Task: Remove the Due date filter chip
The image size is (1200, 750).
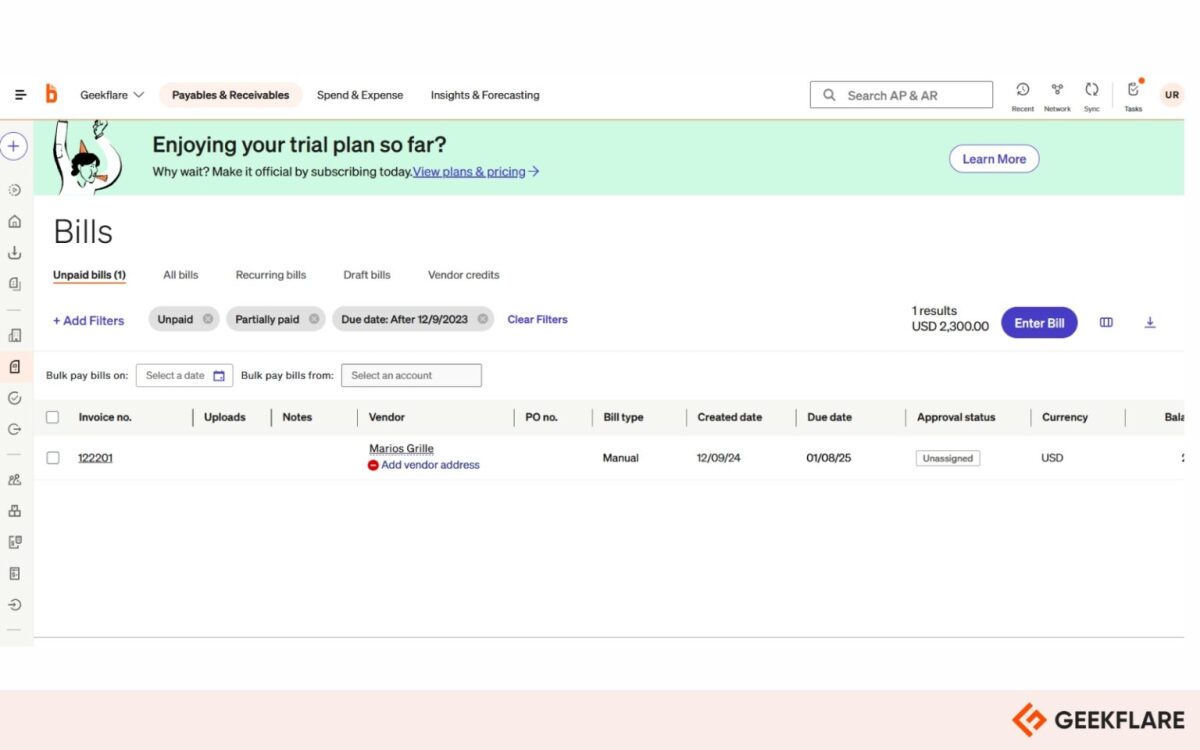Action: coord(483,319)
